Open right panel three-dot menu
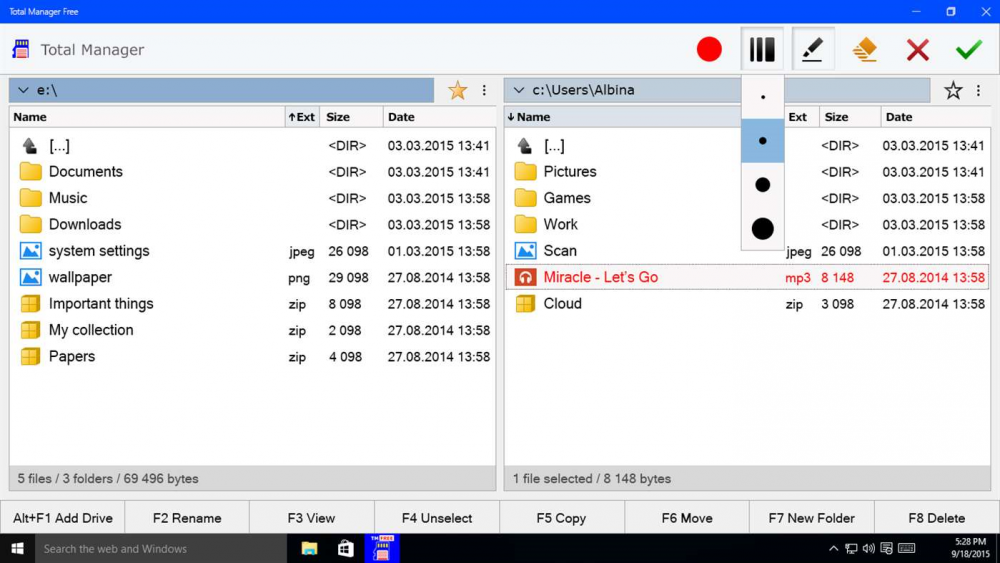The width and height of the screenshot is (1000, 563). click(x=978, y=90)
